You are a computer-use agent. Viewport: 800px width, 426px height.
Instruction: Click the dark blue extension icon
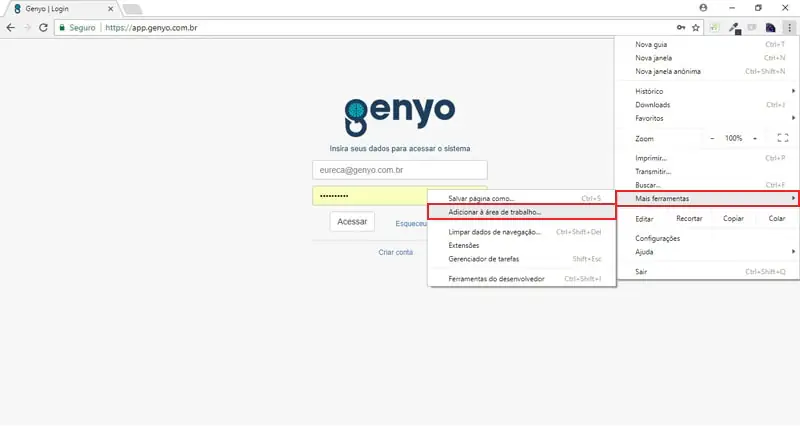(770, 28)
